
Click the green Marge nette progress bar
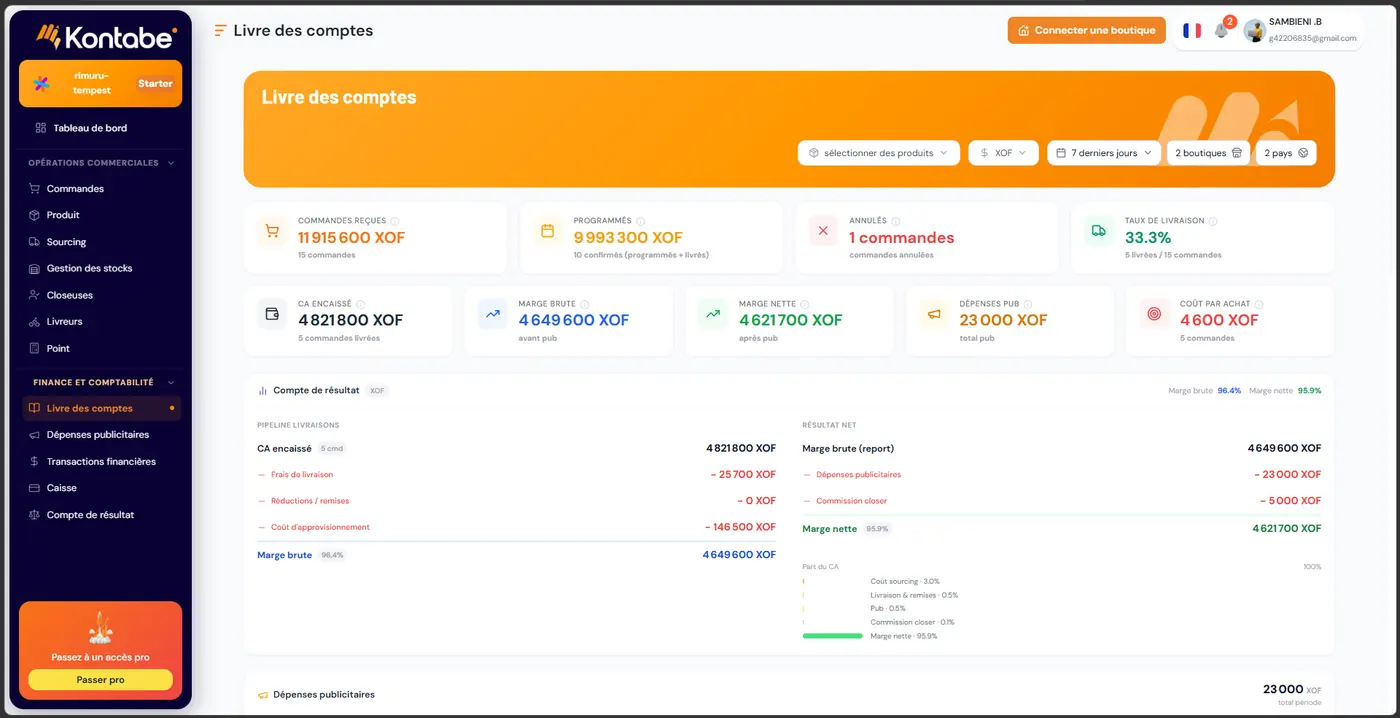point(832,636)
